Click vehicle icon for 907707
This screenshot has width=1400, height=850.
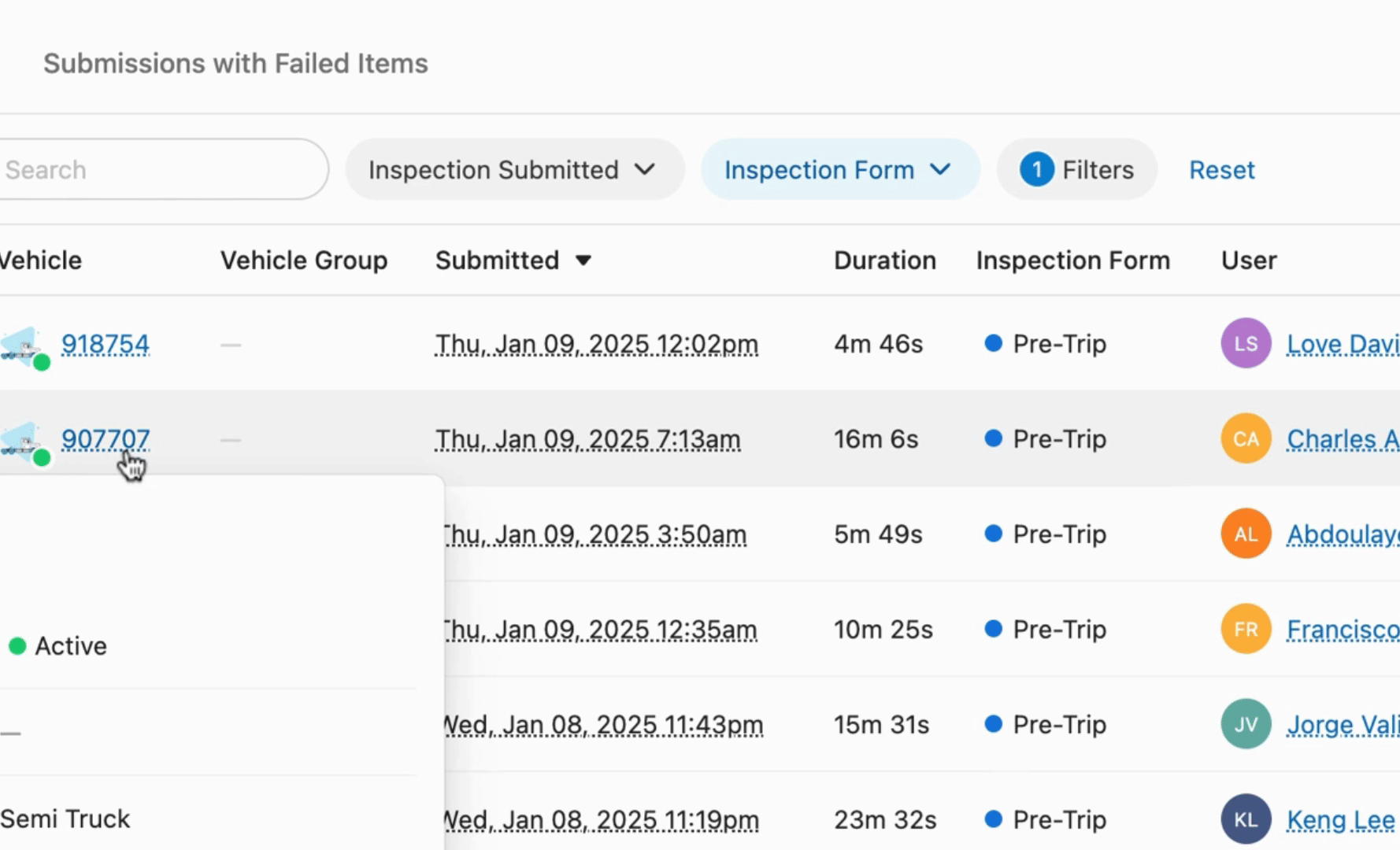coord(22,442)
